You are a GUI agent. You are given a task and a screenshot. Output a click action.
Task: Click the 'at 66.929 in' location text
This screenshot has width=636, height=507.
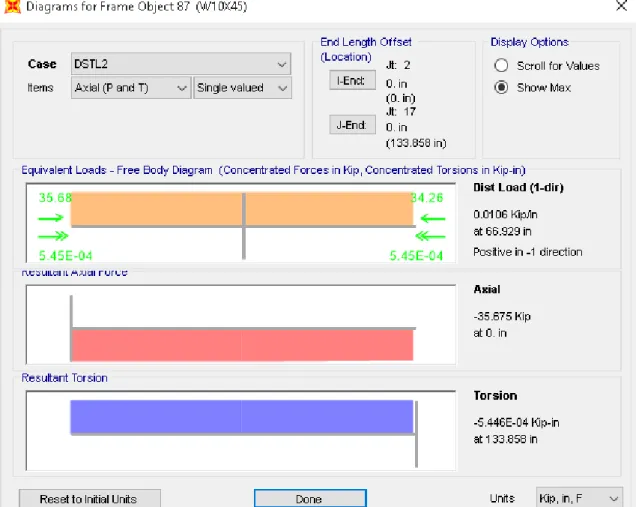[502, 231]
